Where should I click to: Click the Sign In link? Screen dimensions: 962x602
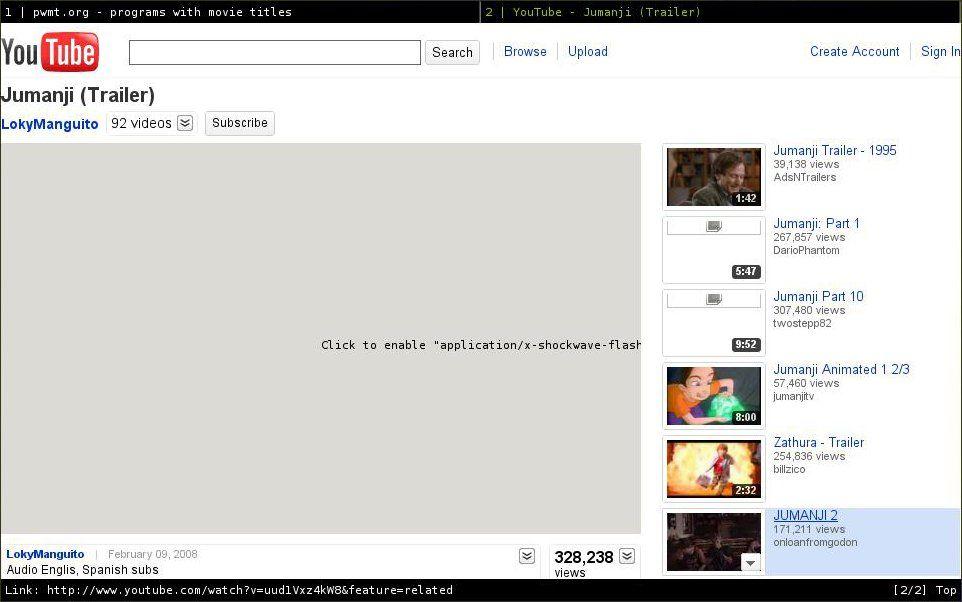(941, 52)
